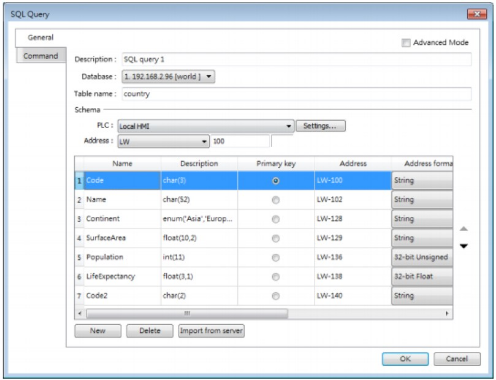Open address format for Population row
The width and height of the screenshot is (496, 380).
[422, 257]
